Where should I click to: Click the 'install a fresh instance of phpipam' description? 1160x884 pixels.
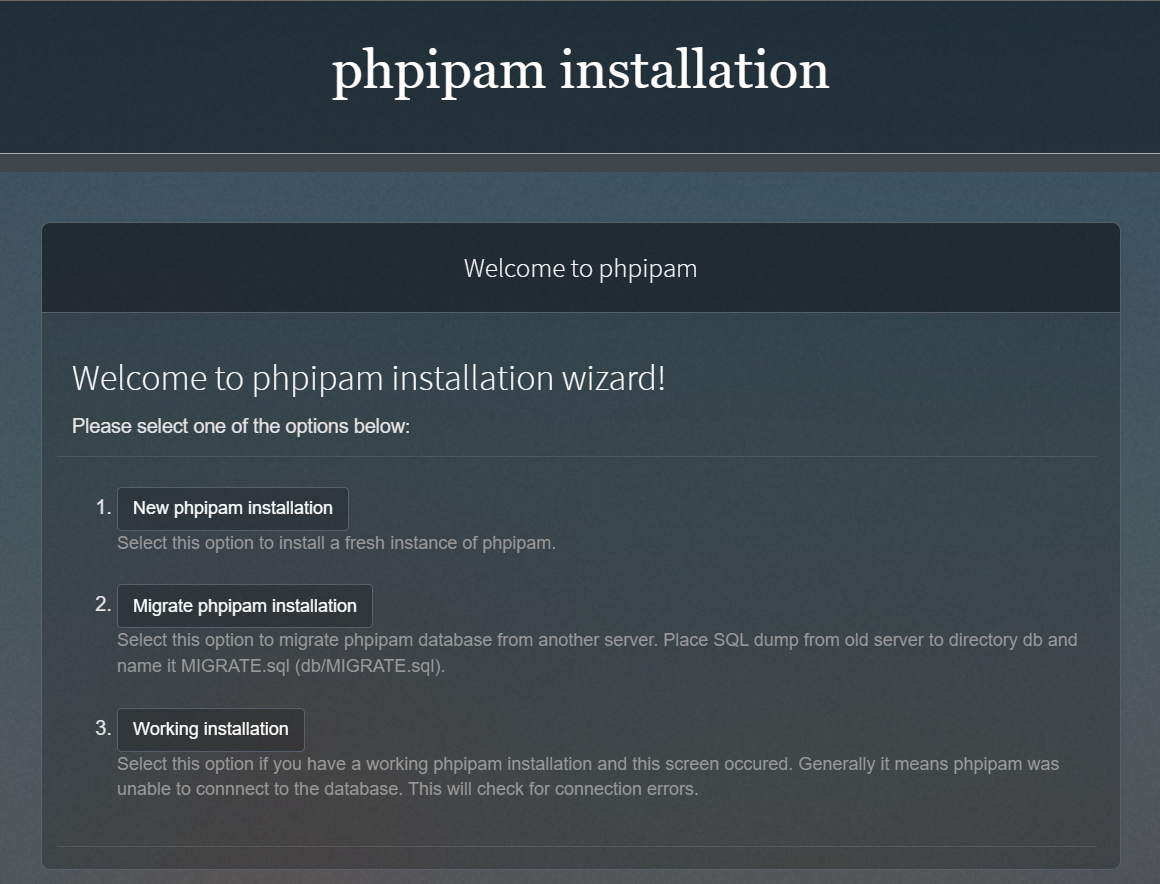tap(416, 543)
